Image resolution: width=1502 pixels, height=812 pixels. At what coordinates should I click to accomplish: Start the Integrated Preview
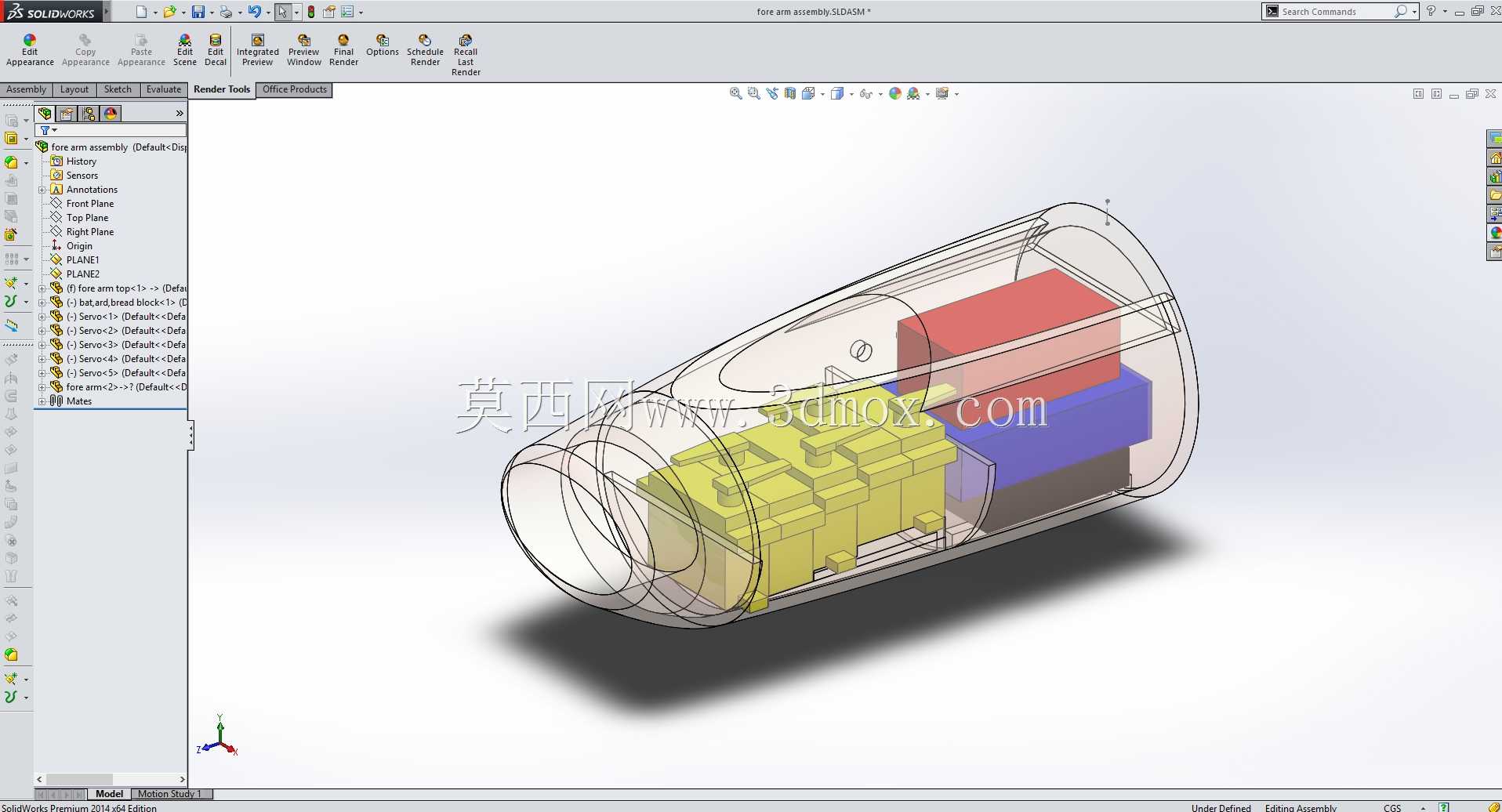(x=257, y=50)
